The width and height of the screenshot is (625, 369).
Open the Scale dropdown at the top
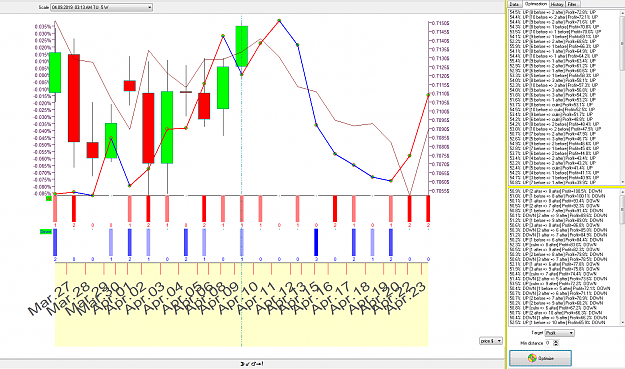pos(101,7)
